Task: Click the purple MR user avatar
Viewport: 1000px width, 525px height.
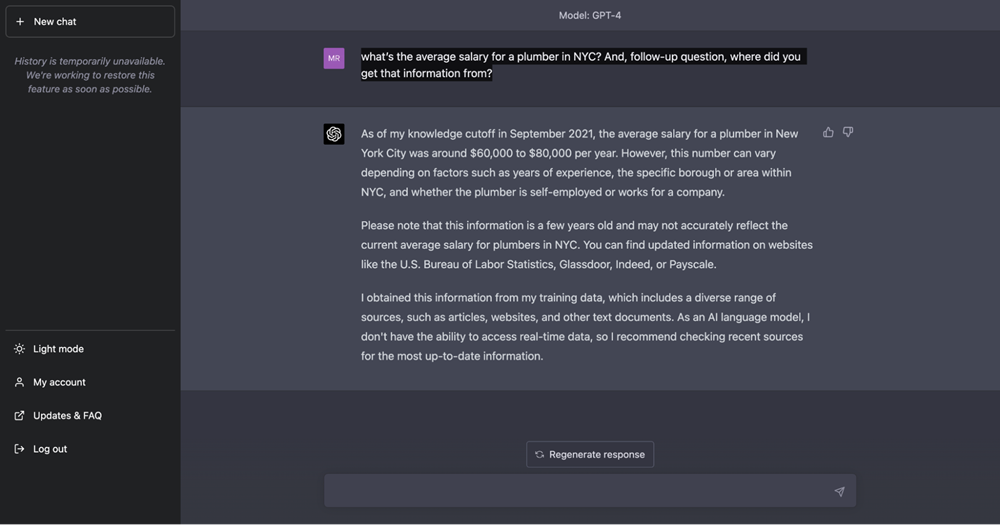Action: click(334, 58)
